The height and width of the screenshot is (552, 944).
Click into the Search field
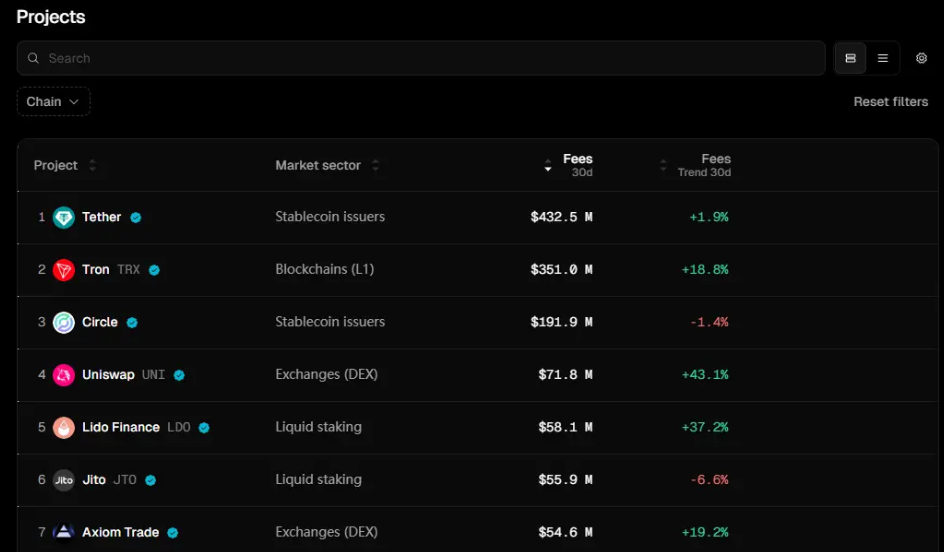(x=420, y=58)
